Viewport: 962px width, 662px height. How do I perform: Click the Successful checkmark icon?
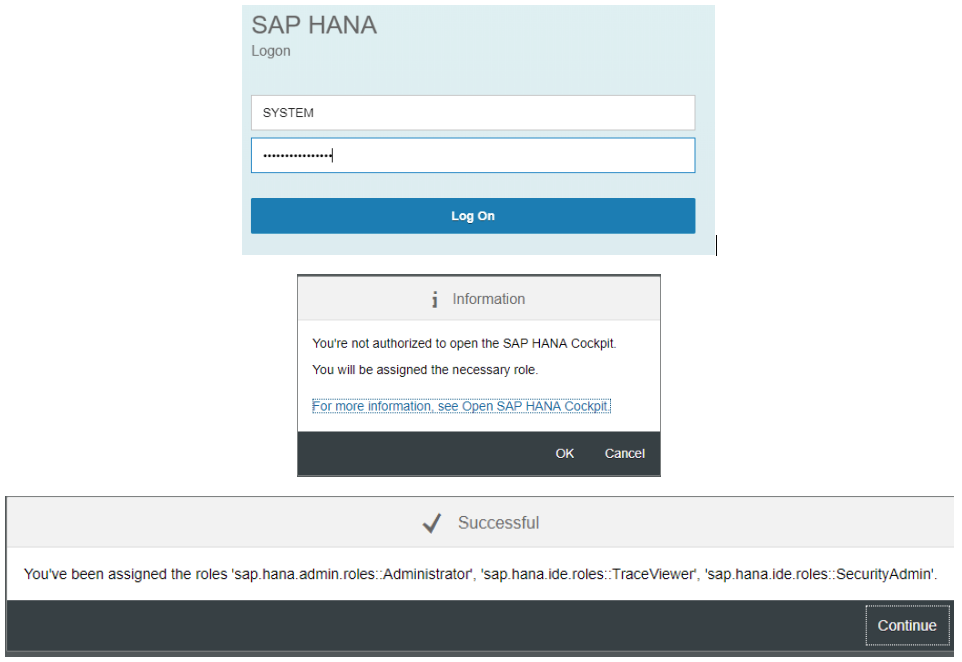click(432, 523)
